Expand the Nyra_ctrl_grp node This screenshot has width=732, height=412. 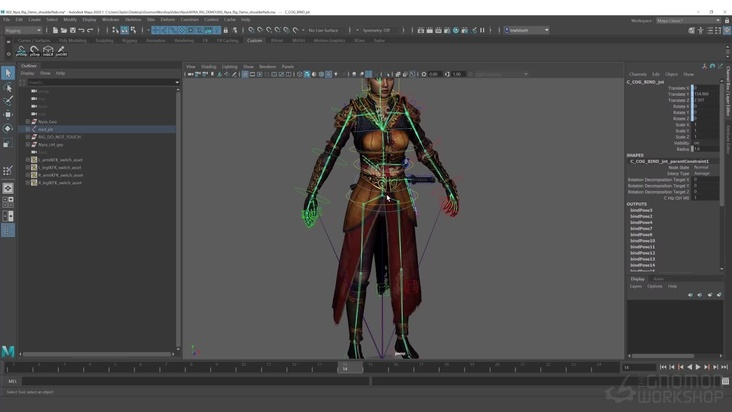coord(28,145)
